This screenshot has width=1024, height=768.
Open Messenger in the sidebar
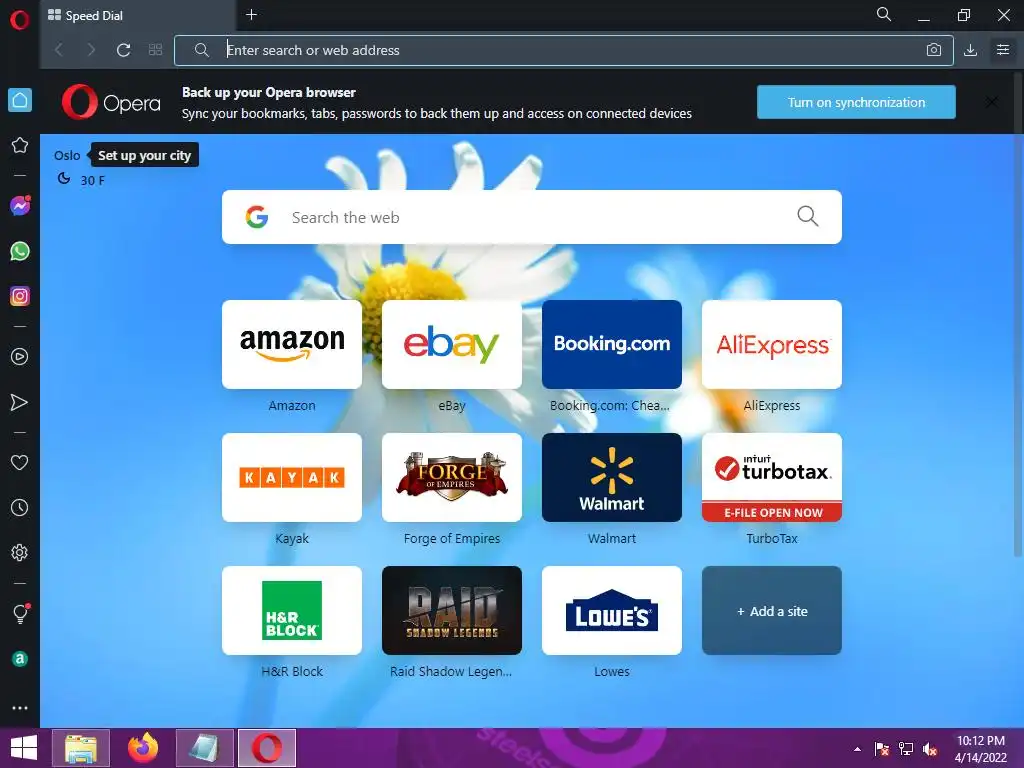20,206
